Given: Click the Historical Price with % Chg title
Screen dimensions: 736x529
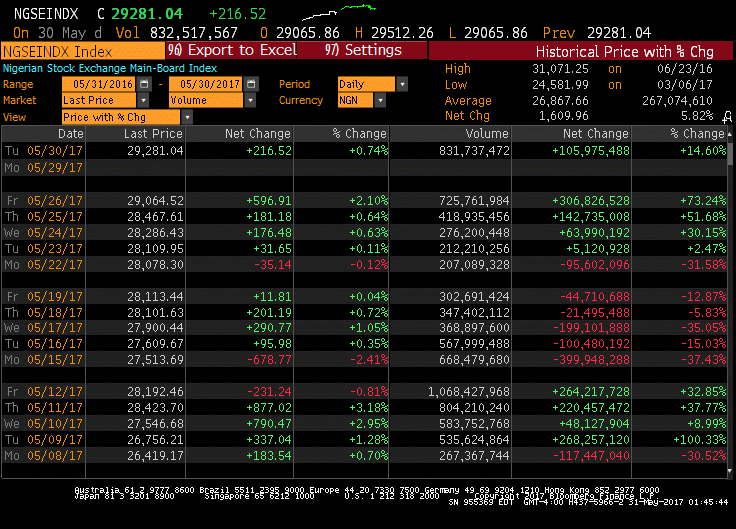Looking at the screenshot, I should coord(624,51).
